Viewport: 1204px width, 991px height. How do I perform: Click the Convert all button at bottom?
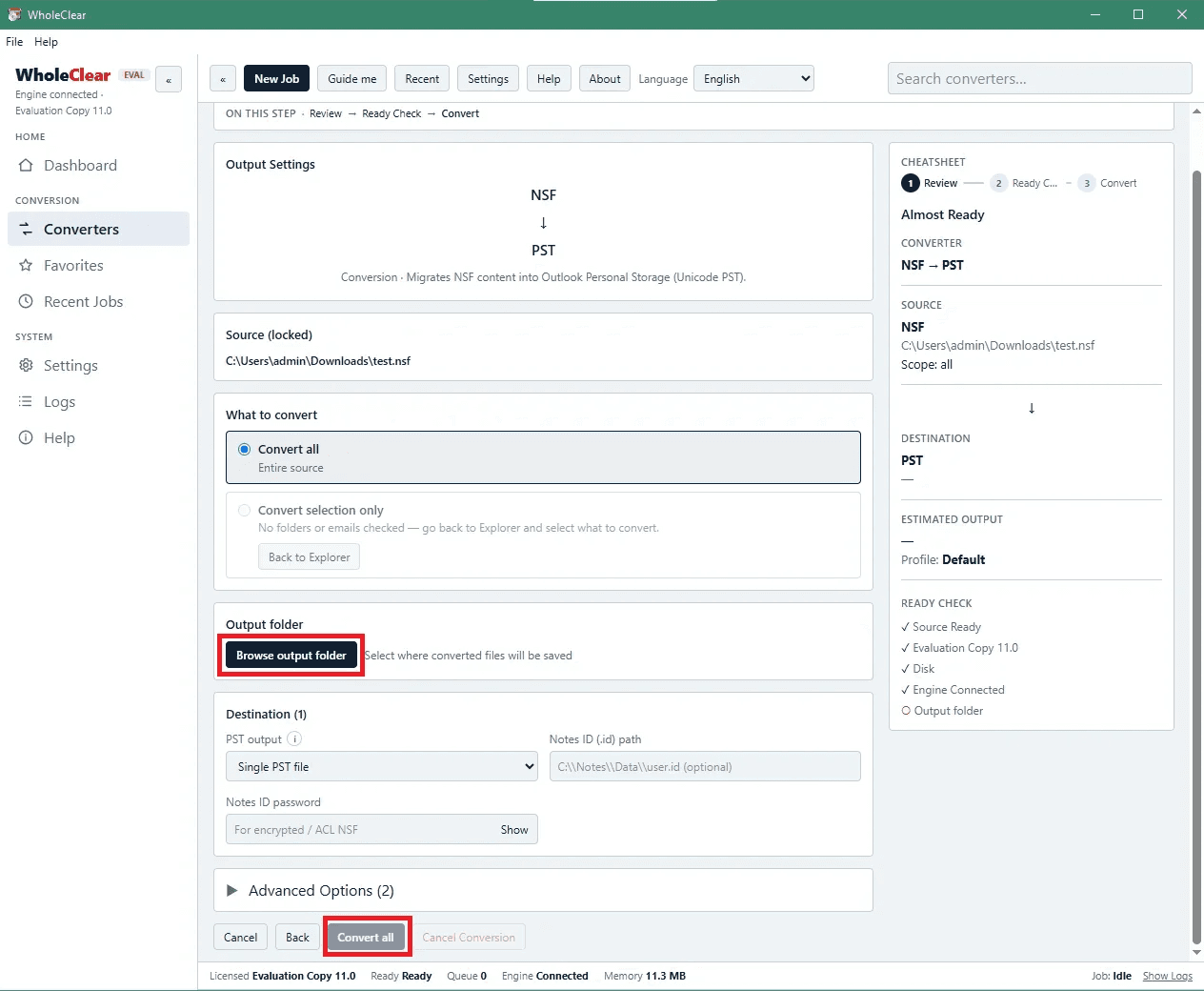(x=366, y=938)
